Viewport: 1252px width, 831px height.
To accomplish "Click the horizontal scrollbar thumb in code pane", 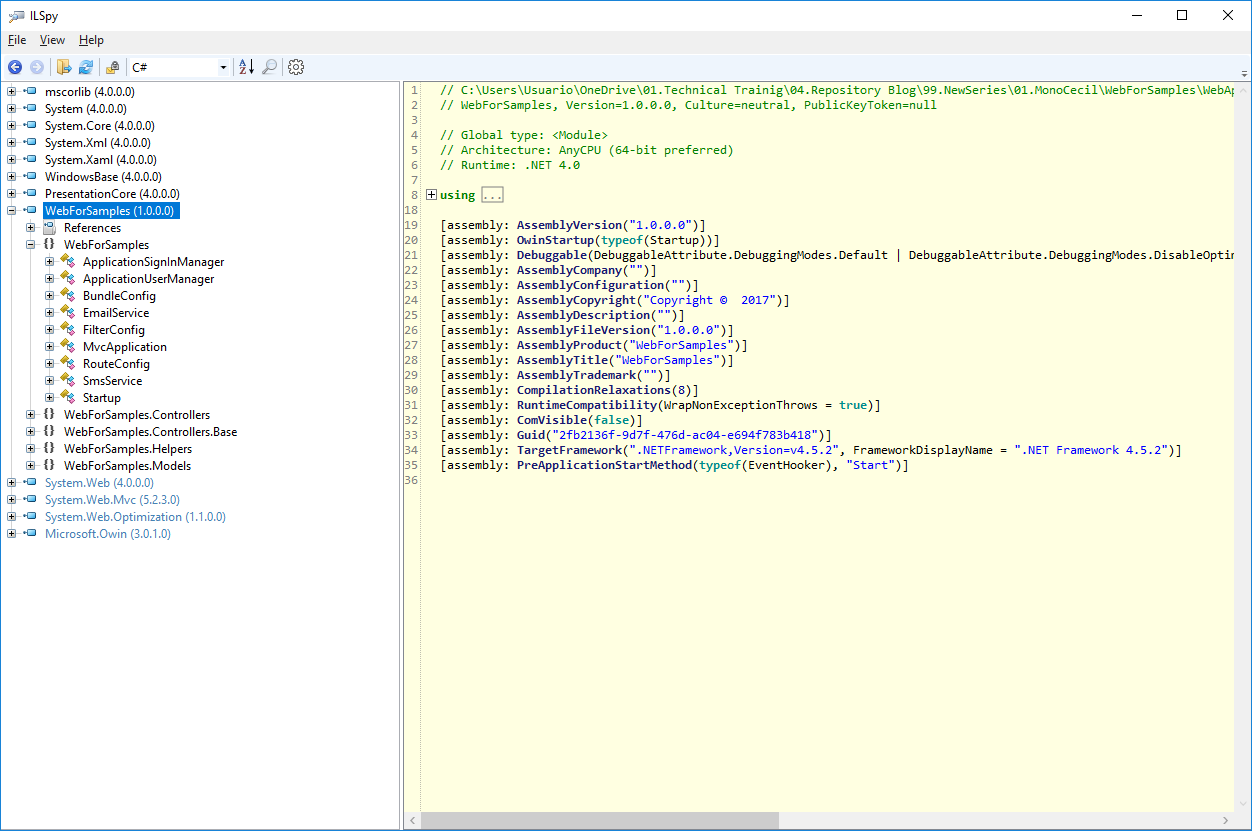I will point(600,821).
